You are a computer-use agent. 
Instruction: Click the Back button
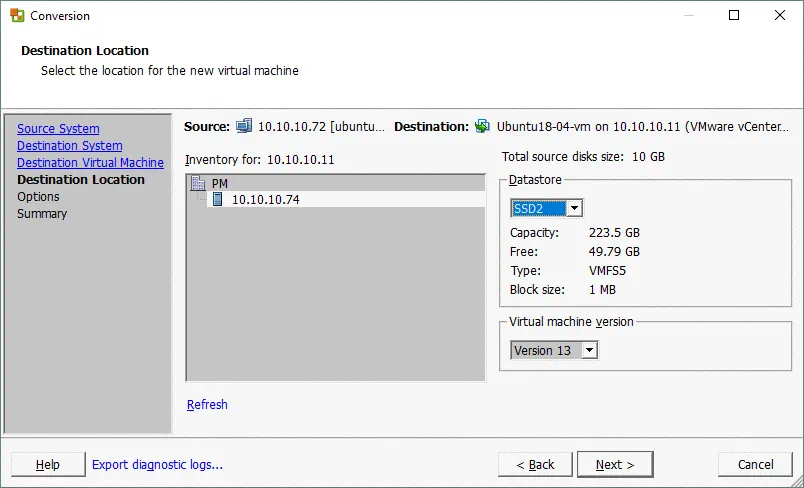pos(535,464)
